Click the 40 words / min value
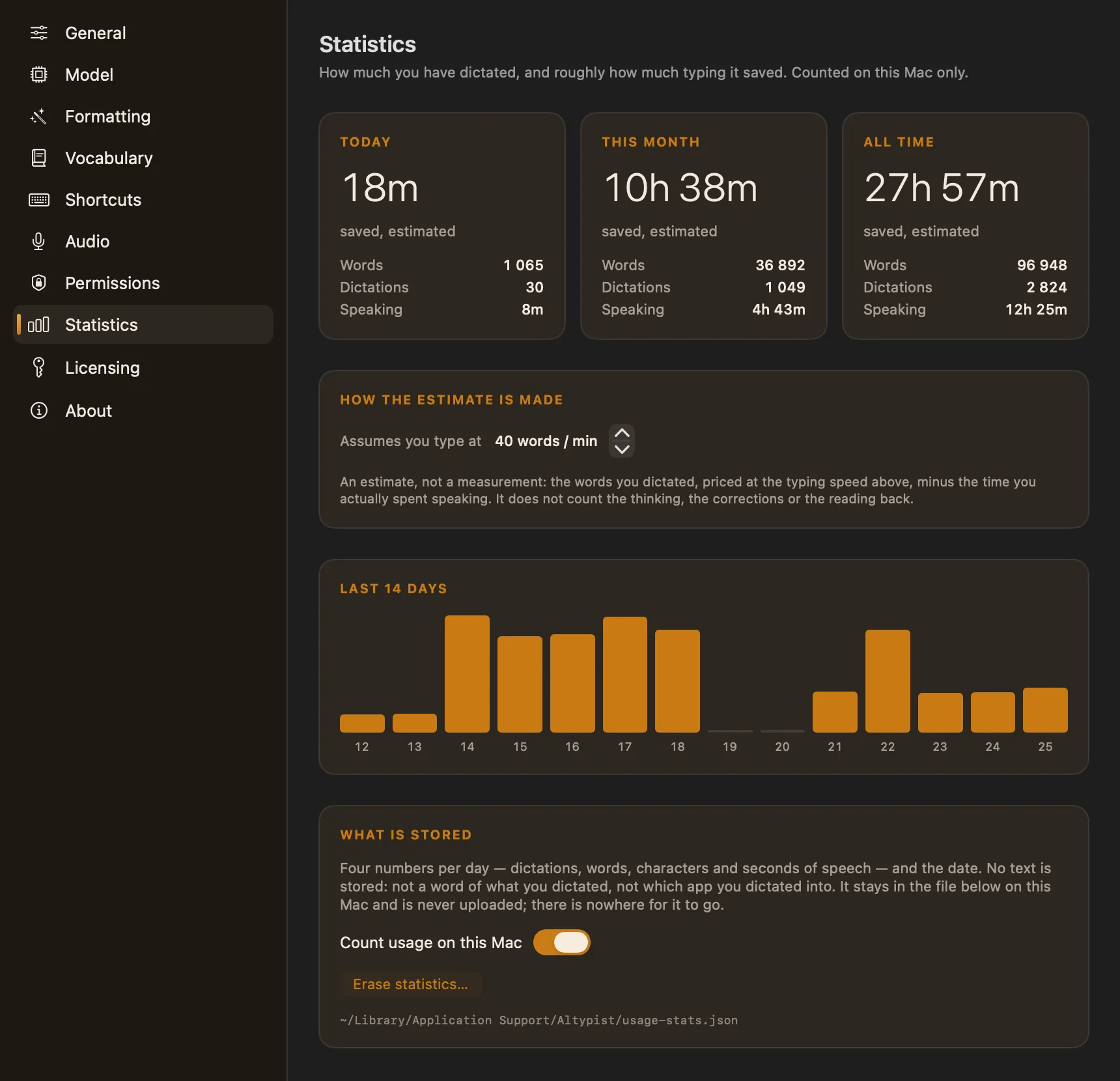The width and height of the screenshot is (1120, 1081). coord(546,441)
